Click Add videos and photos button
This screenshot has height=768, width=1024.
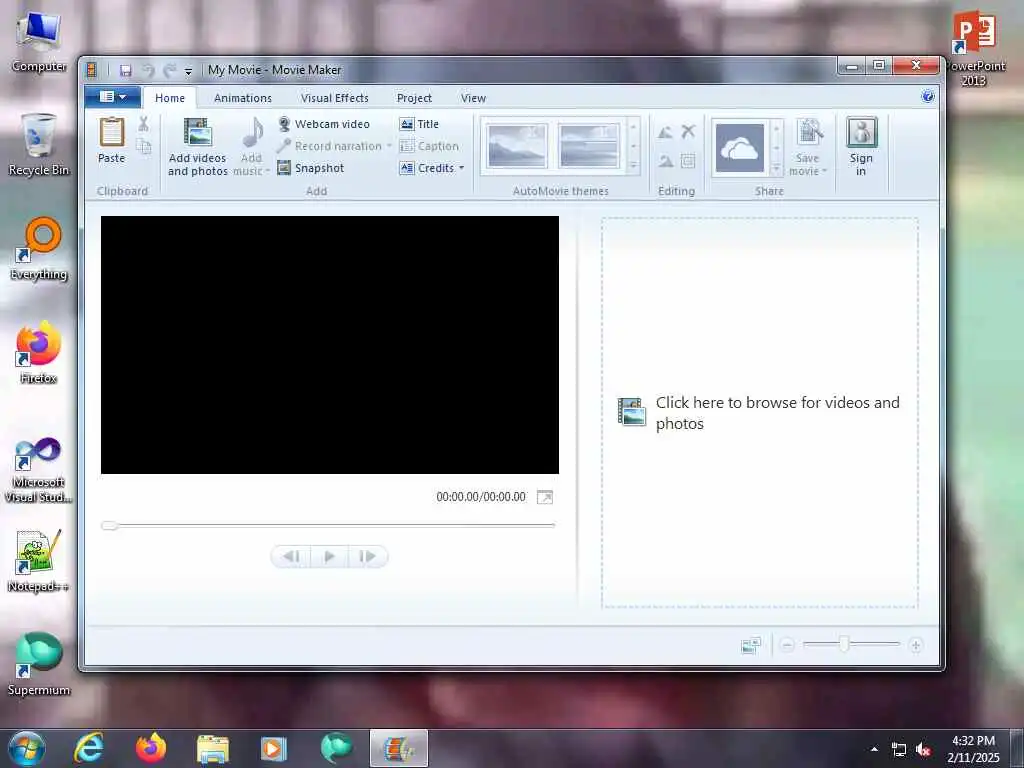click(197, 146)
